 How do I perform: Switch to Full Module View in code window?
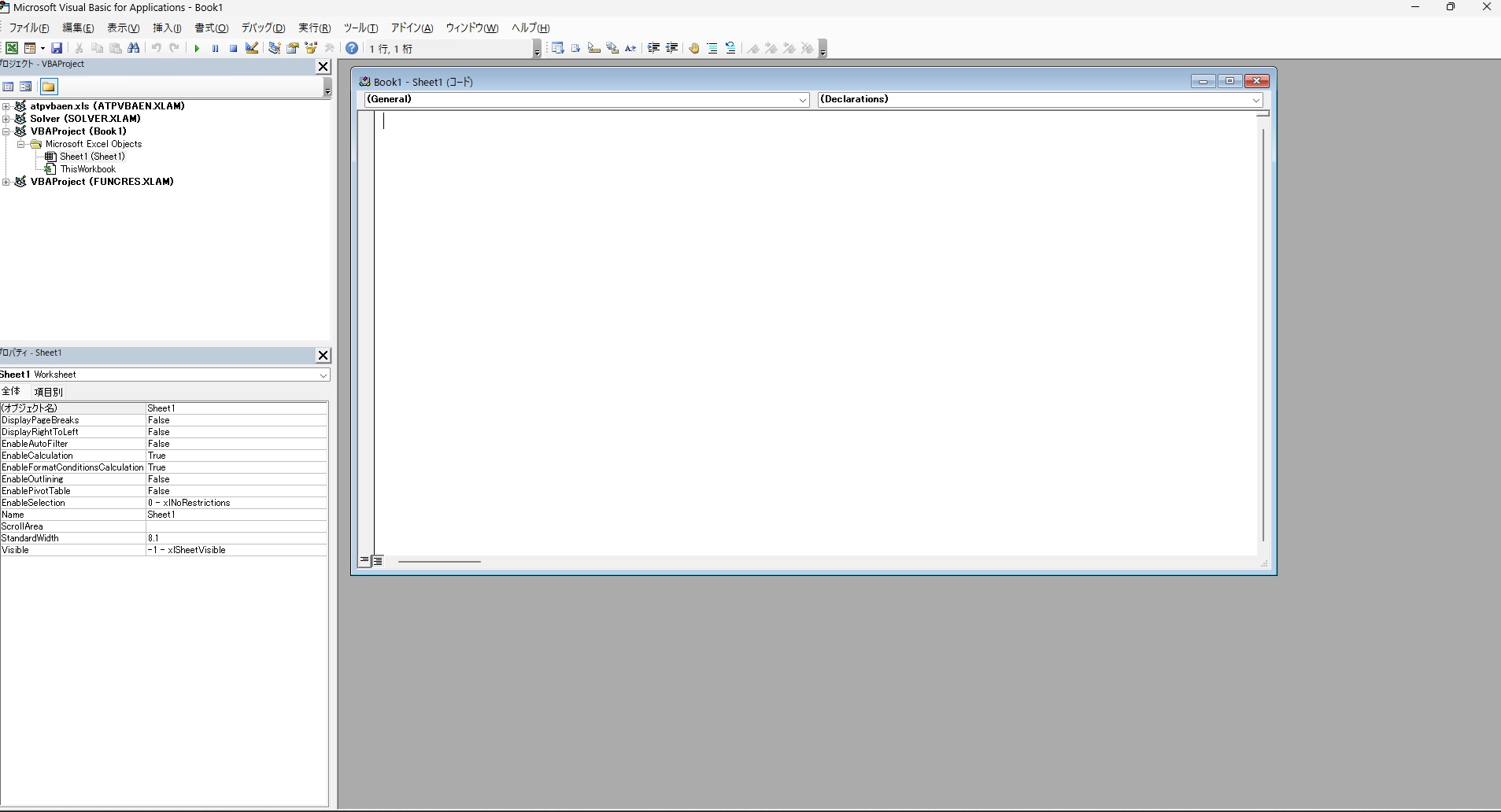378,561
